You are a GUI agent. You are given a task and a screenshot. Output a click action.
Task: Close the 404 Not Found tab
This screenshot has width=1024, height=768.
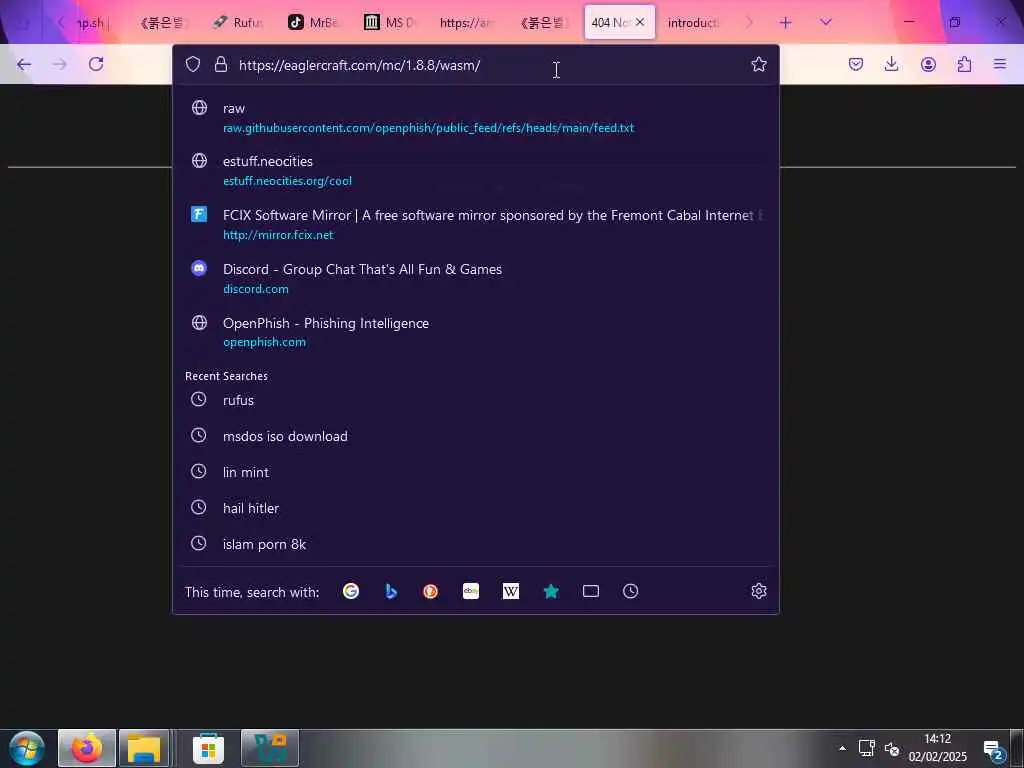pyautogui.click(x=640, y=22)
